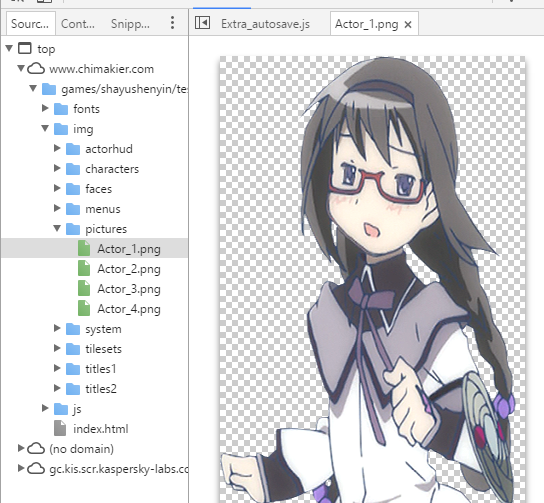Click the tilesets folder icon
544x503 pixels.
click(x=73, y=349)
